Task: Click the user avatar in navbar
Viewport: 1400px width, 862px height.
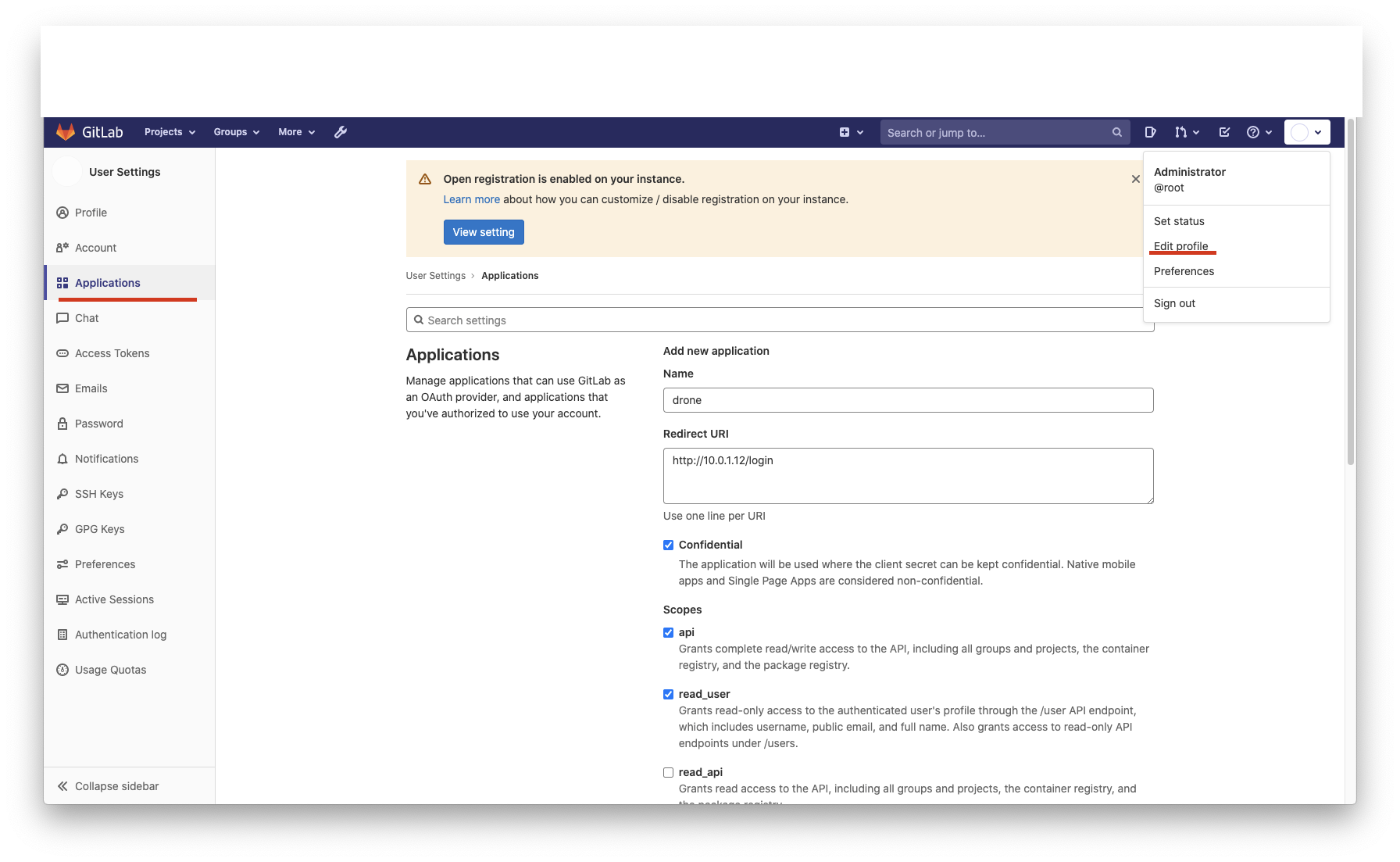Action: (1299, 132)
